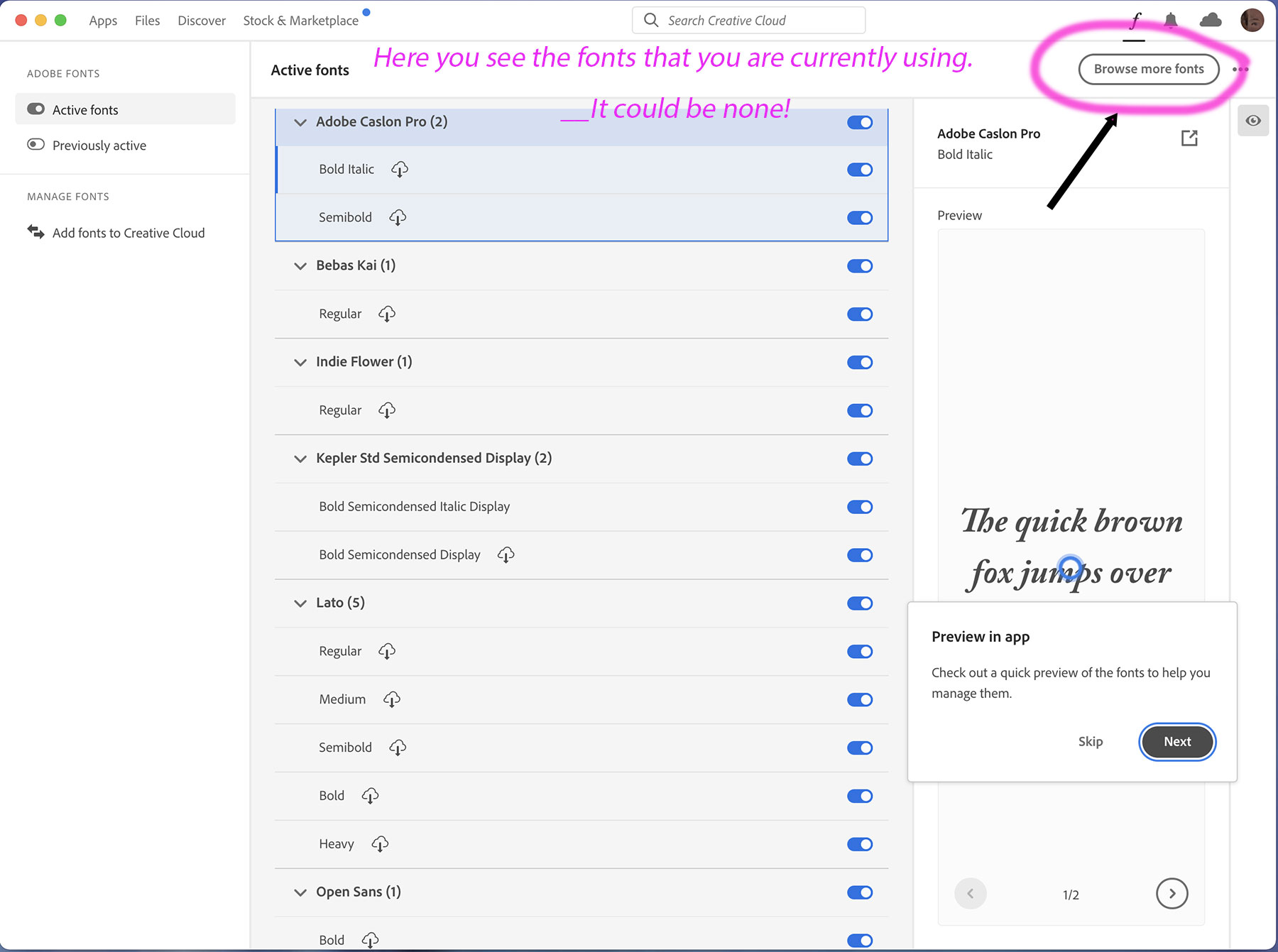Collapse the Lato font family
1278x952 pixels.
pyautogui.click(x=300, y=603)
